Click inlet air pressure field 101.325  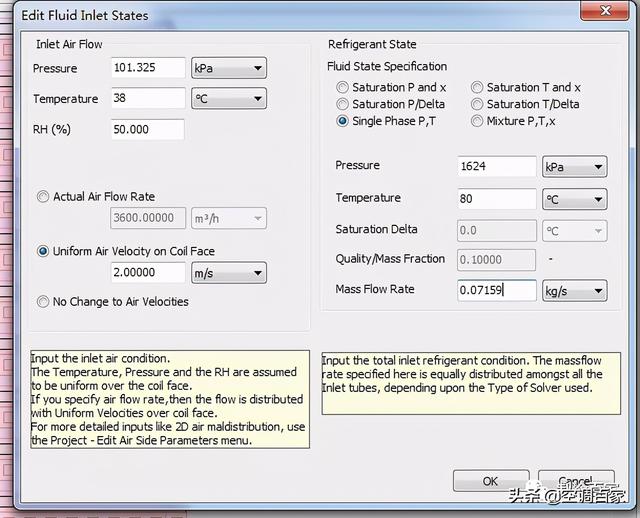click(148, 67)
